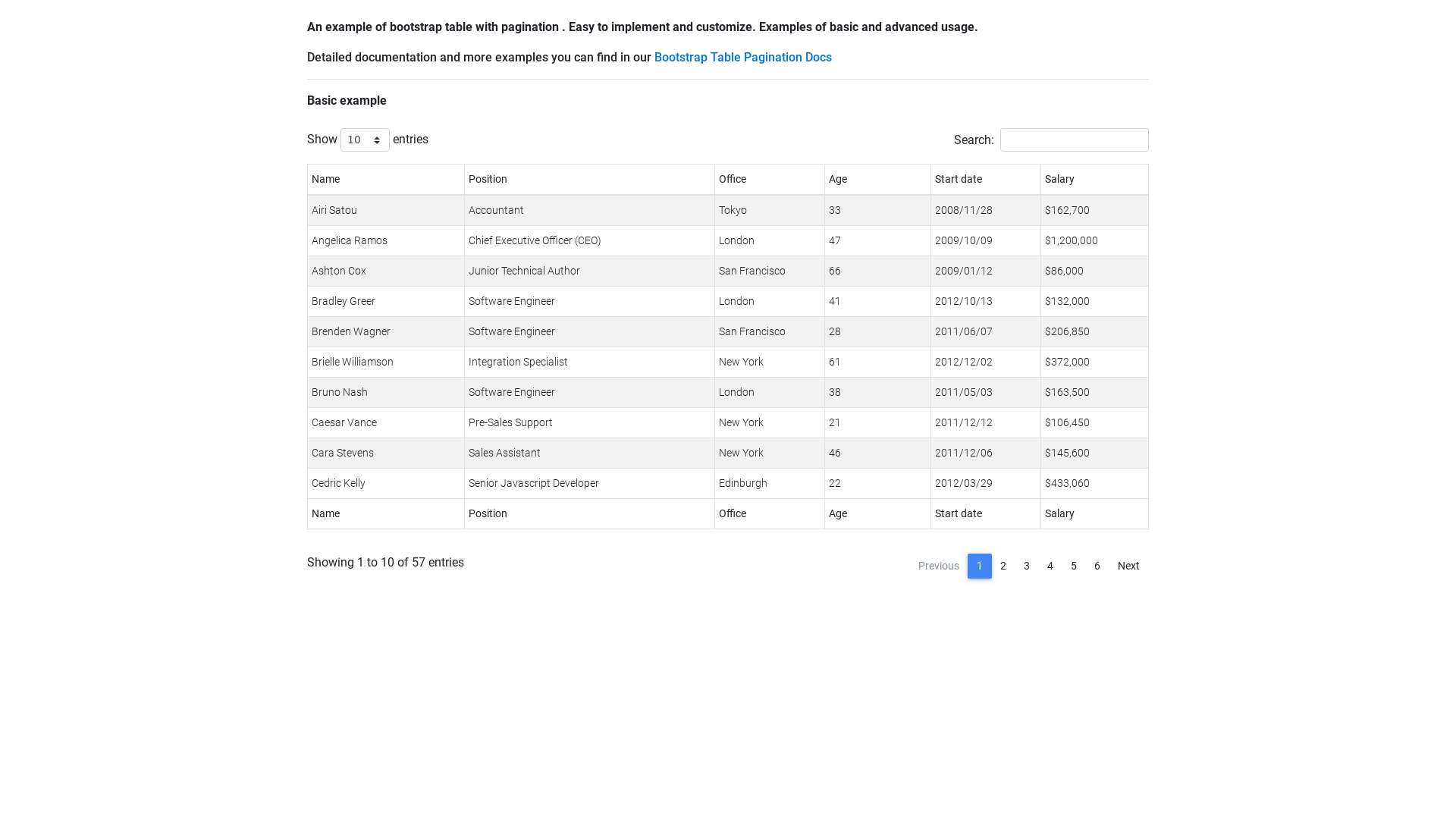The height and width of the screenshot is (819, 1456).
Task: Go to page 6 of results
Action: click(x=1097, y=566)
